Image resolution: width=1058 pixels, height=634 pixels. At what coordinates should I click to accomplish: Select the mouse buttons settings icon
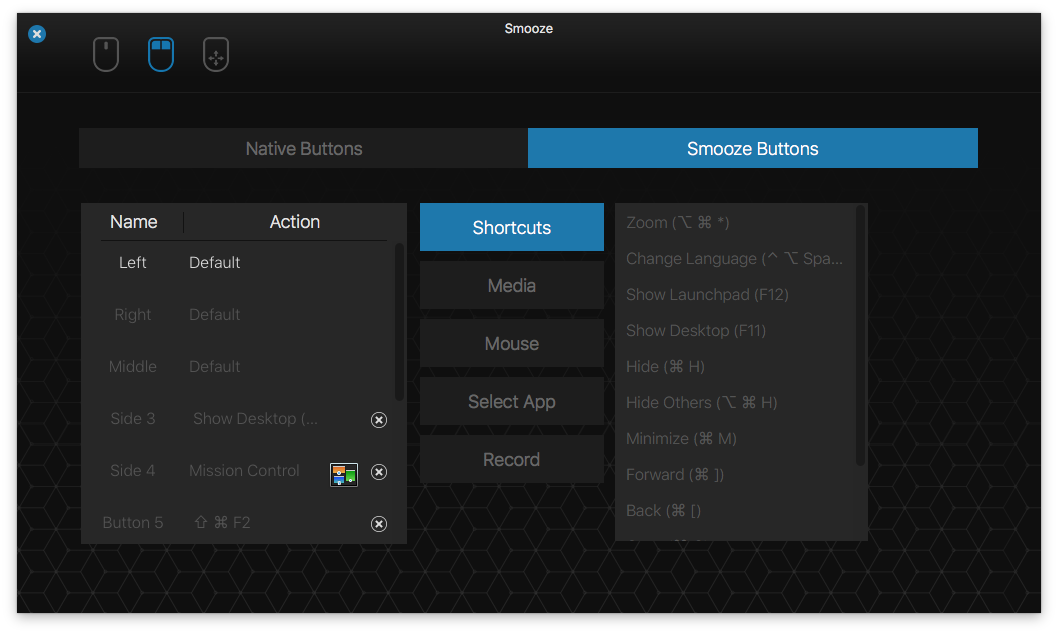pyautogui.click(x=161, y=55)
